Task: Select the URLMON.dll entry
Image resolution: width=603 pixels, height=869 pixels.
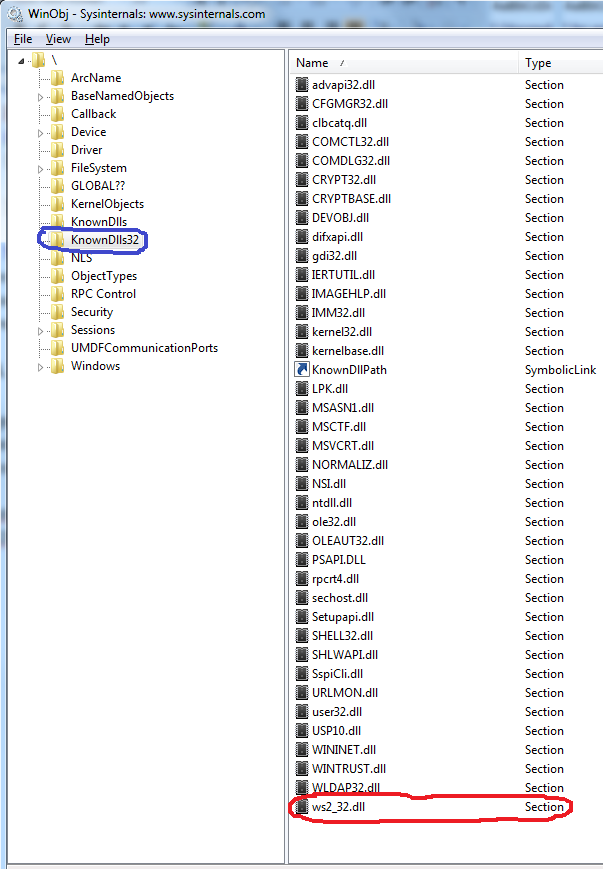Action: [x=345, y=693]
